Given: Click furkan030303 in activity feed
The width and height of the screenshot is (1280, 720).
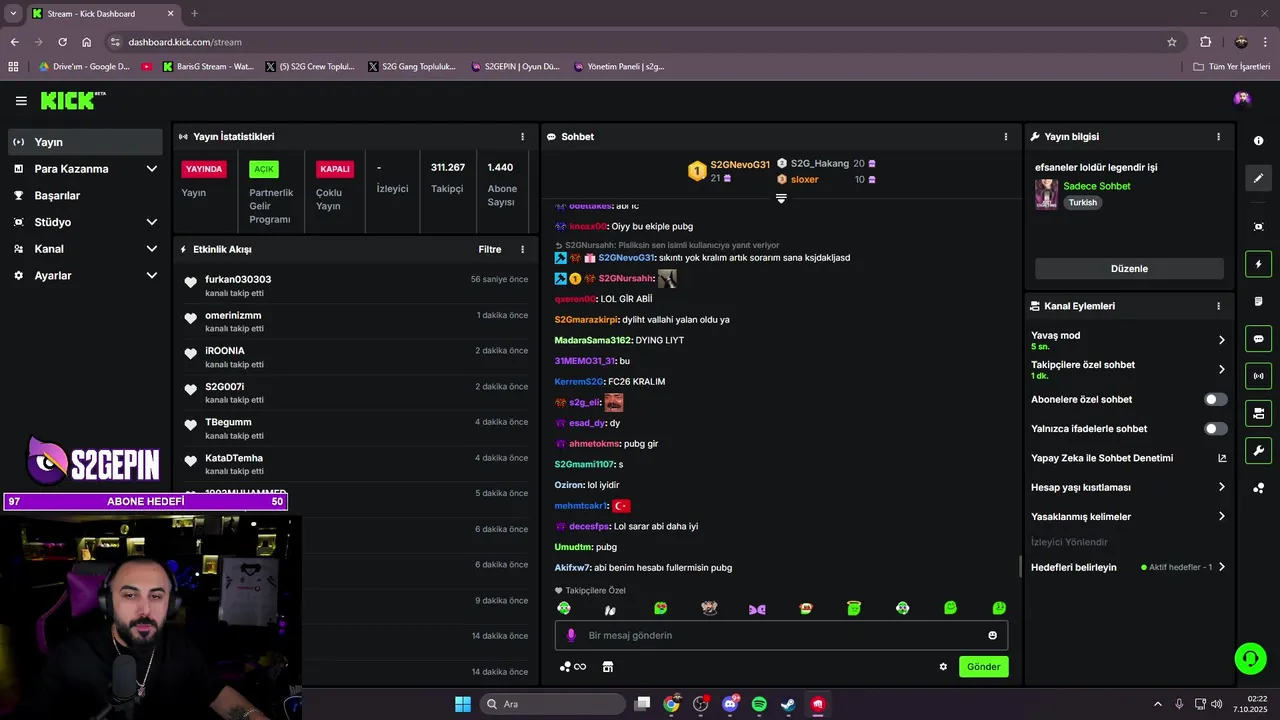Looking at the screenshot, I should 238,279.
